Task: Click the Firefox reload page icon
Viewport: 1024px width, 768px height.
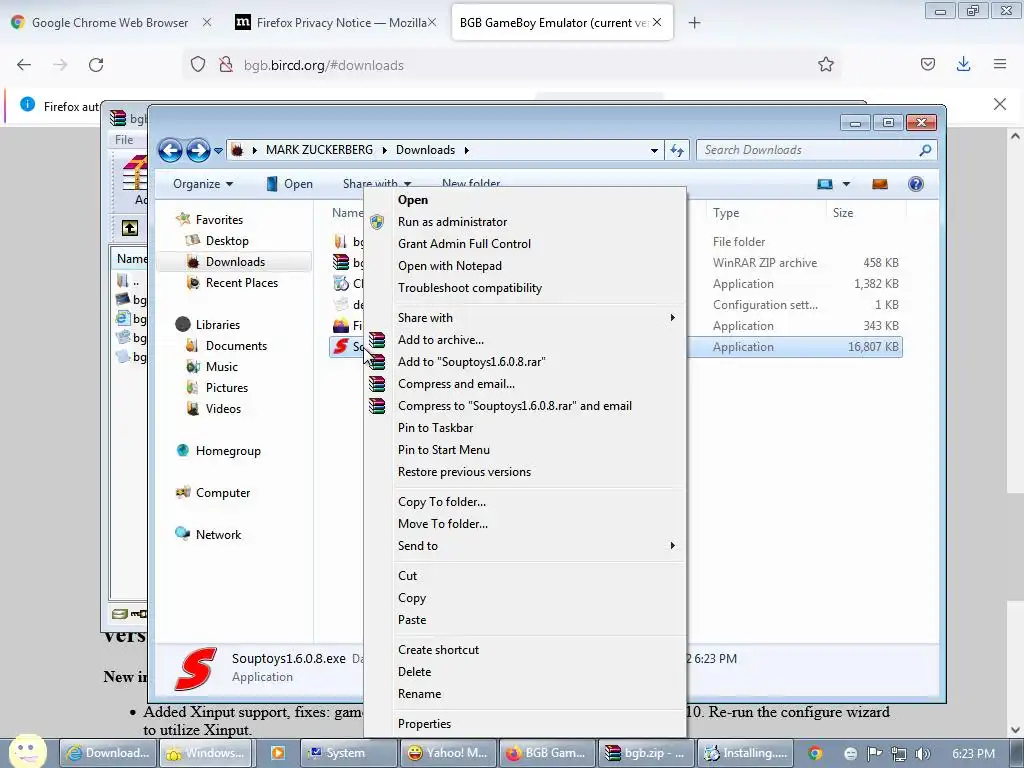Action: click(x=96, y=65)
